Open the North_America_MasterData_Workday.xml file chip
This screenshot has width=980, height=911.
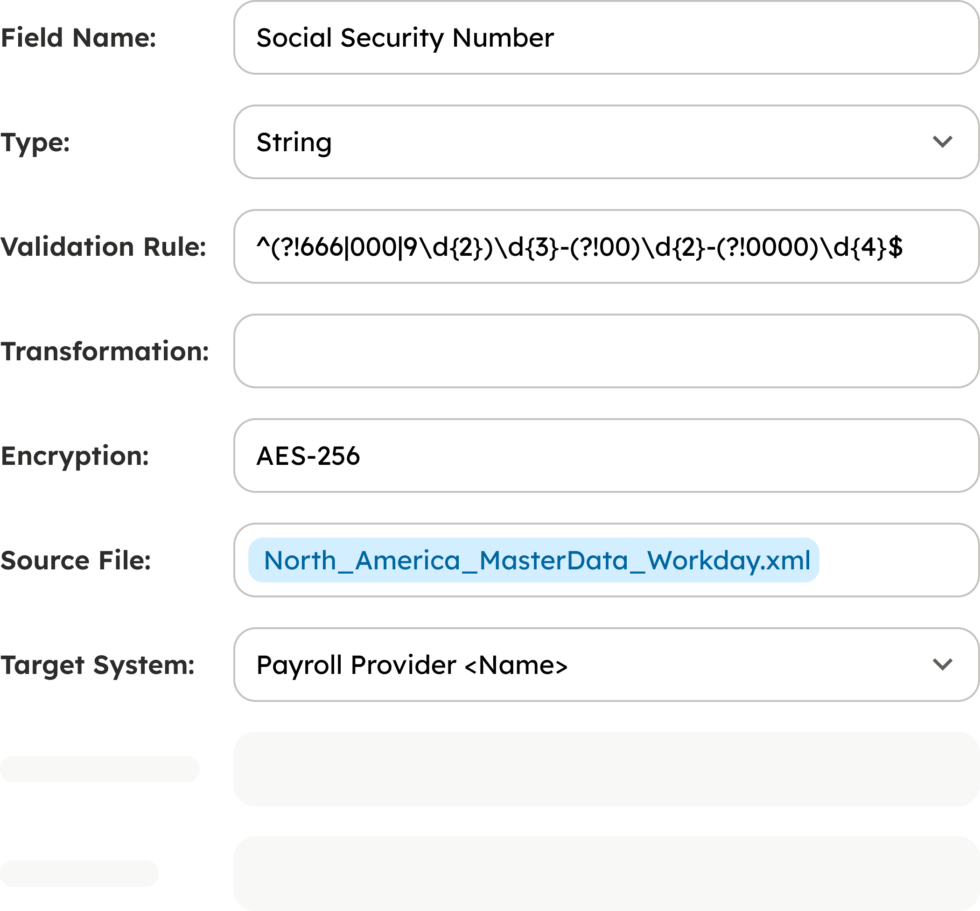(x=535, y=560)
